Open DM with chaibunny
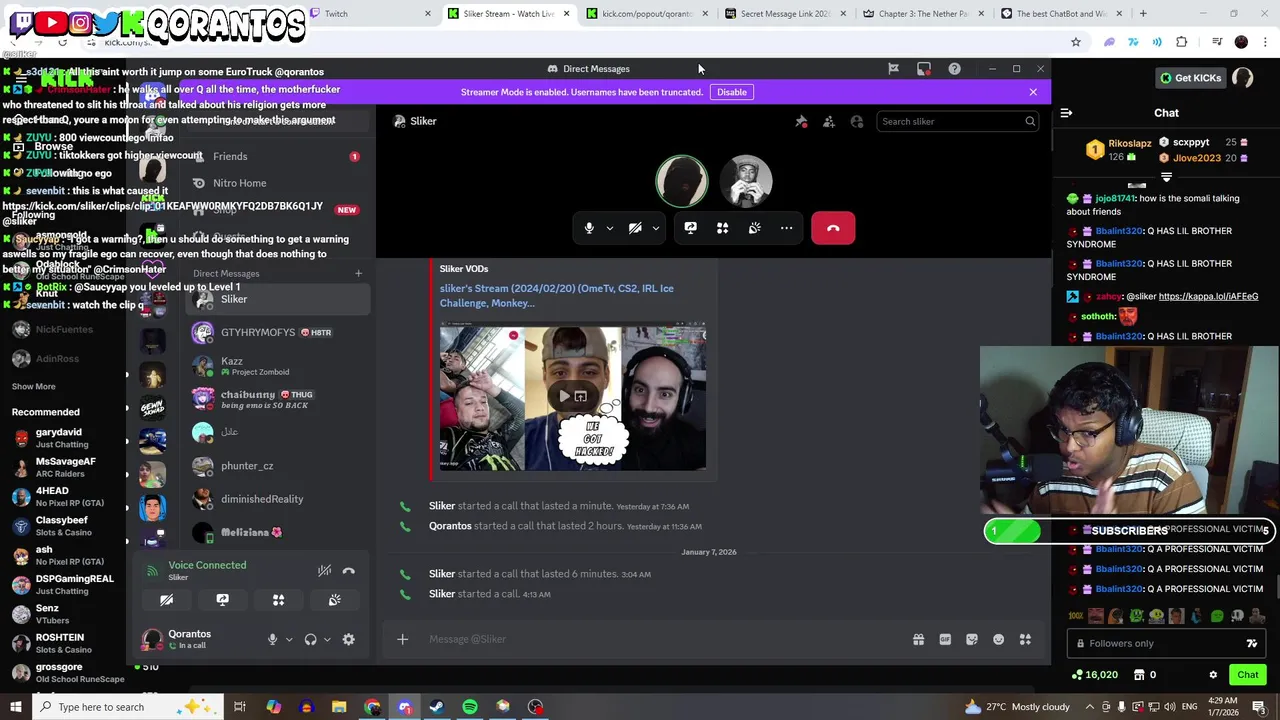Viewport: 1280px width, 720px height. pyautogui.click(x=278, y=399)
